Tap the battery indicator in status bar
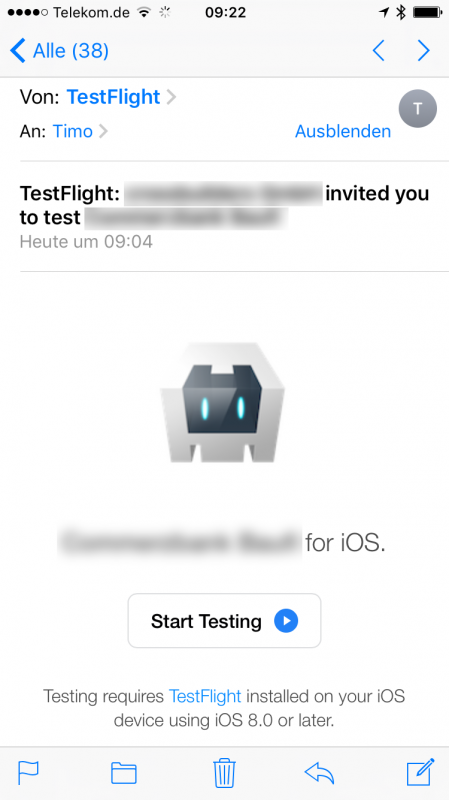Viewport: 449px width, 800px height. click(428, 12)
